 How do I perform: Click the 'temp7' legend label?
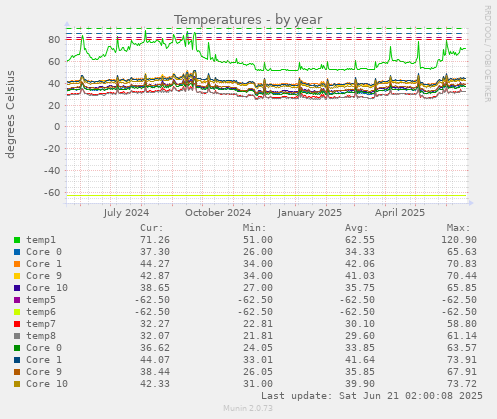coord(41,324)
